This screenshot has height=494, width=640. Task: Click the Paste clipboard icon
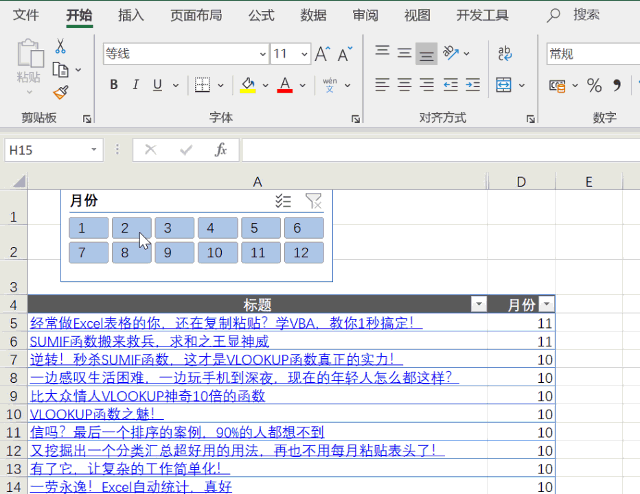(x=30, y=53)
